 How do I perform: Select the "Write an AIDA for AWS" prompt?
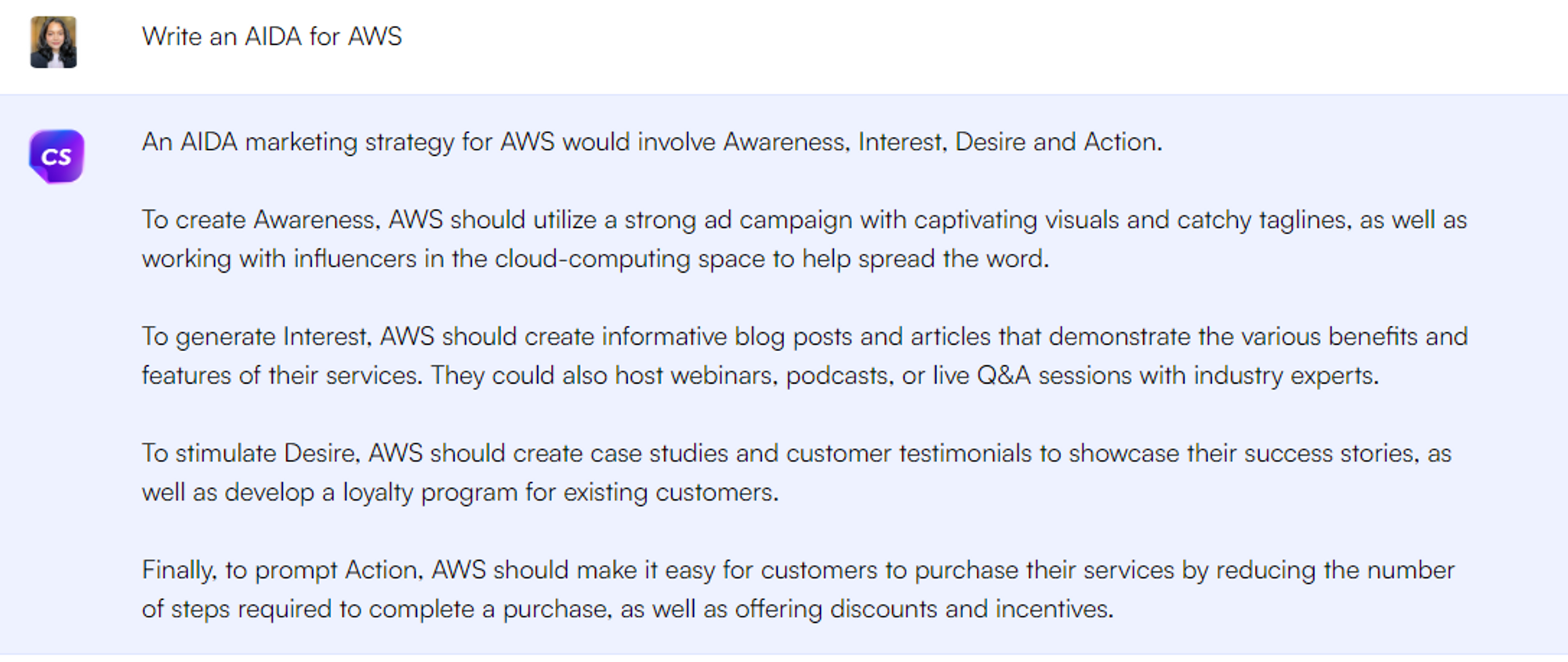(x=271, y=37)
